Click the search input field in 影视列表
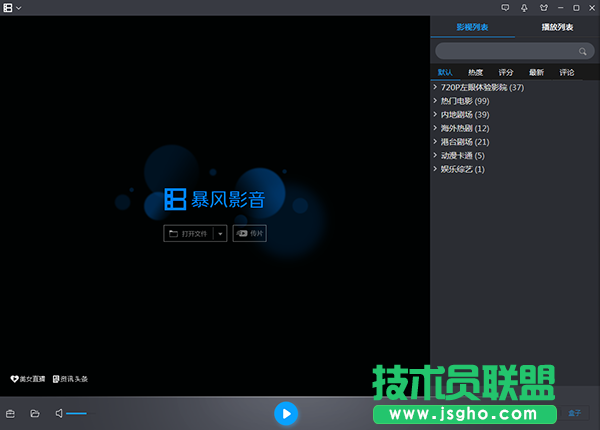This screenshot has width=600, height=430. point(507,51)
